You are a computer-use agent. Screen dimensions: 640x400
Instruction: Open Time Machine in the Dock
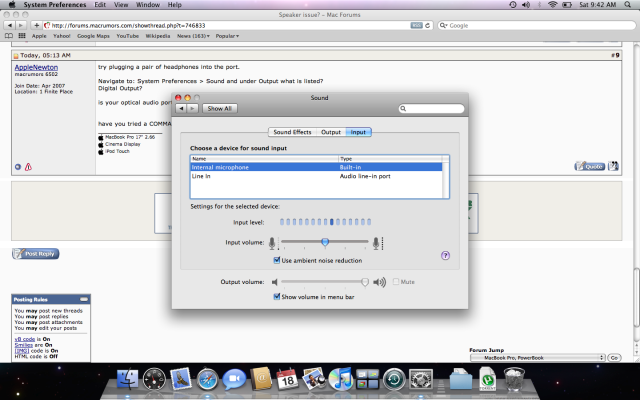point(394,379)
